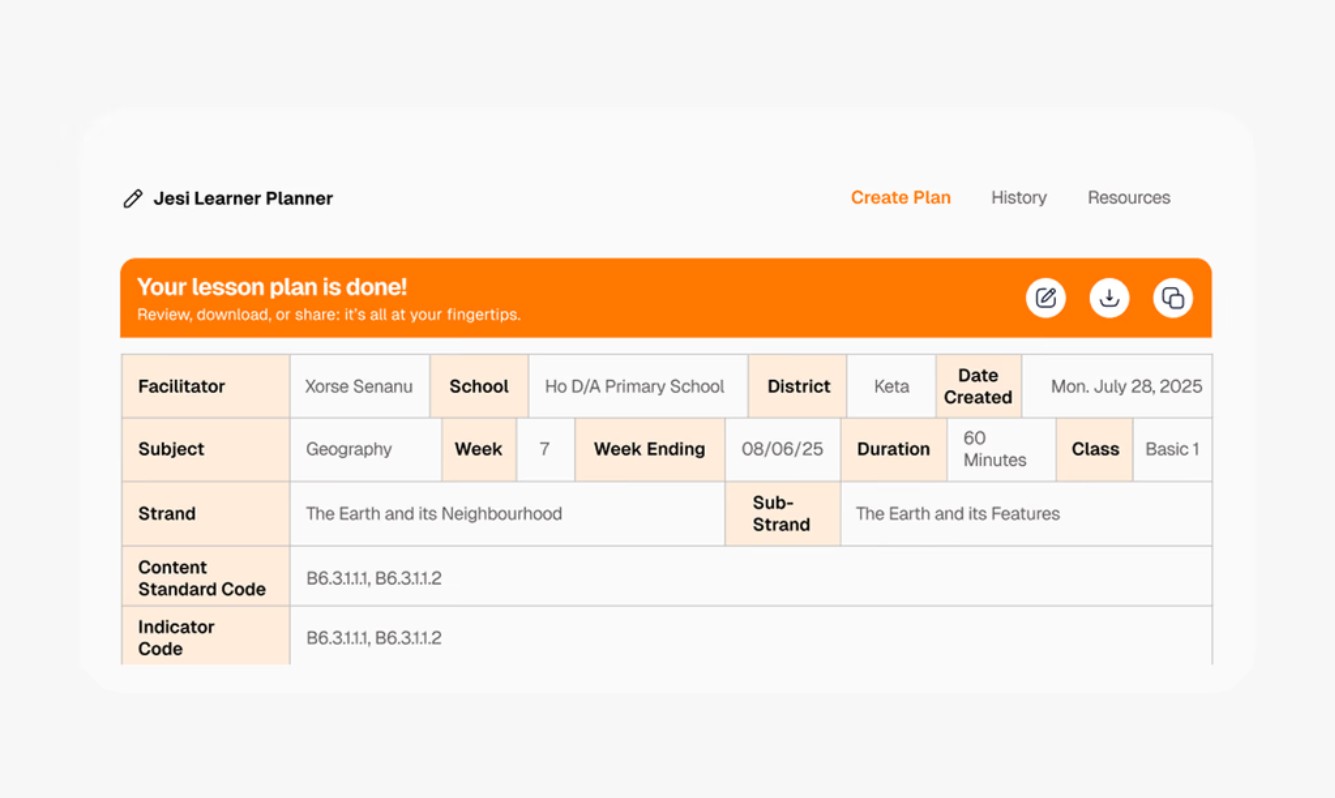This screenshot has width=1335, height=798.
Task: Click the pencil logo beside Jesi Learner Planner
Action: pyautogui.click(x=131, y=198)
